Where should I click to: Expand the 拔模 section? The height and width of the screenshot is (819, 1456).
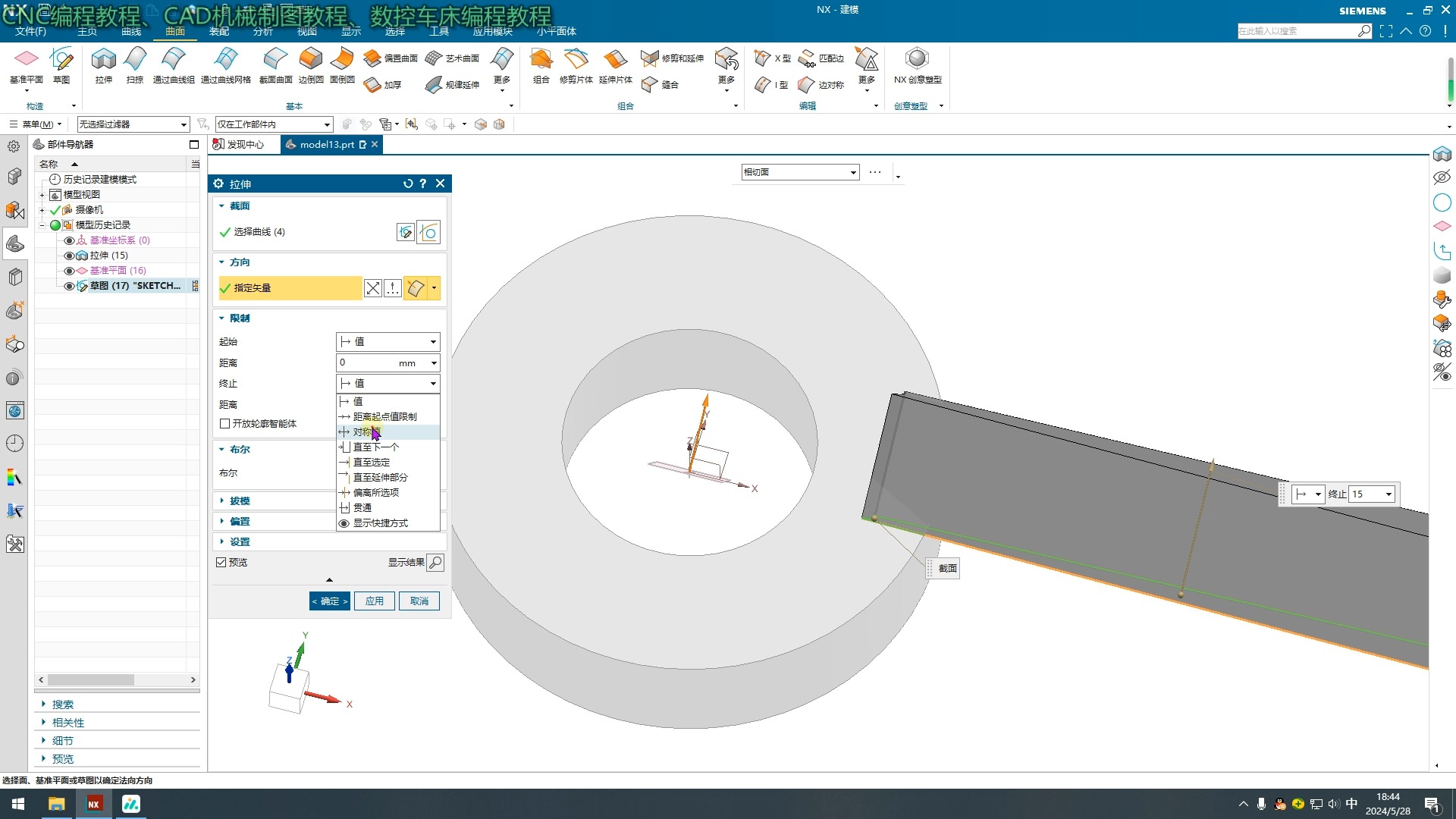[x=240, y=500]
